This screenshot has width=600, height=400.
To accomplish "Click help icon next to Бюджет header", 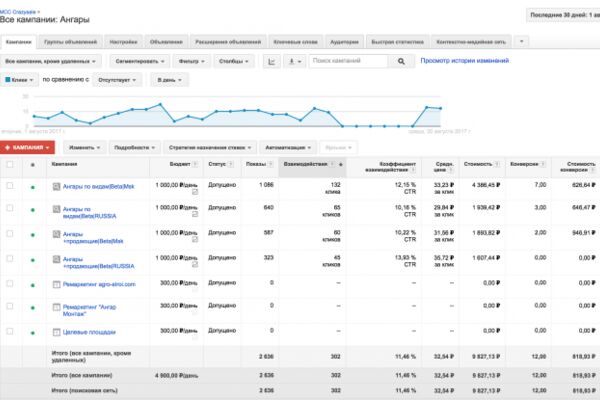I will click(x=195, y=164).
